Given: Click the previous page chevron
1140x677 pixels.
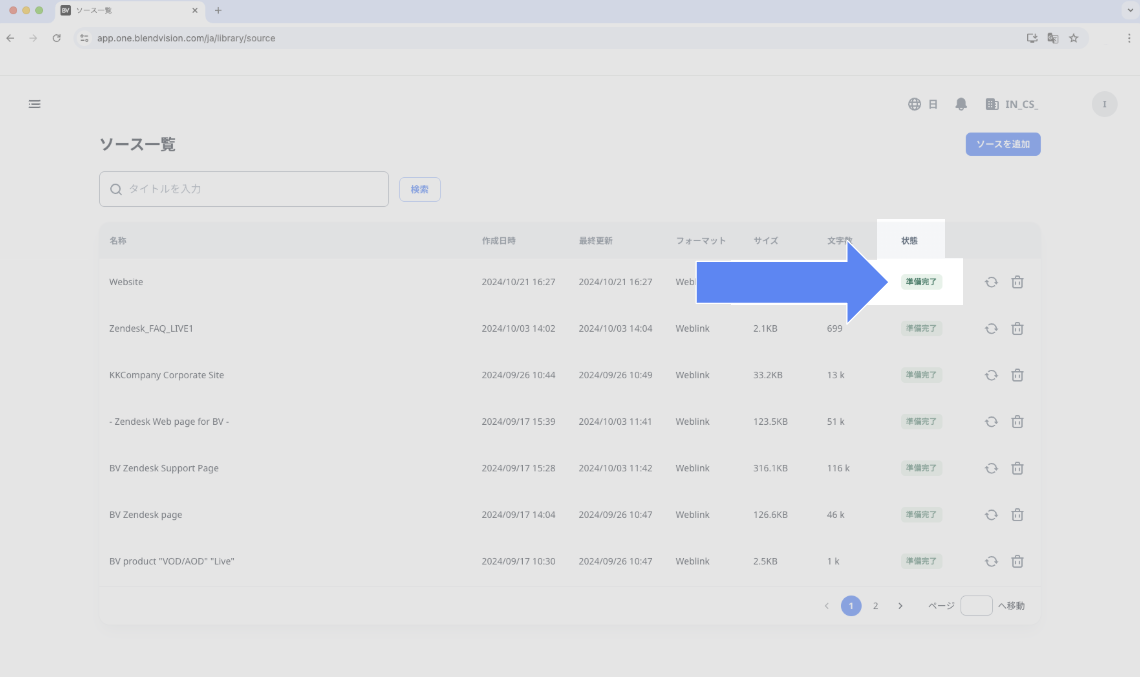Looking at the screenshot, I should point(827,606).
